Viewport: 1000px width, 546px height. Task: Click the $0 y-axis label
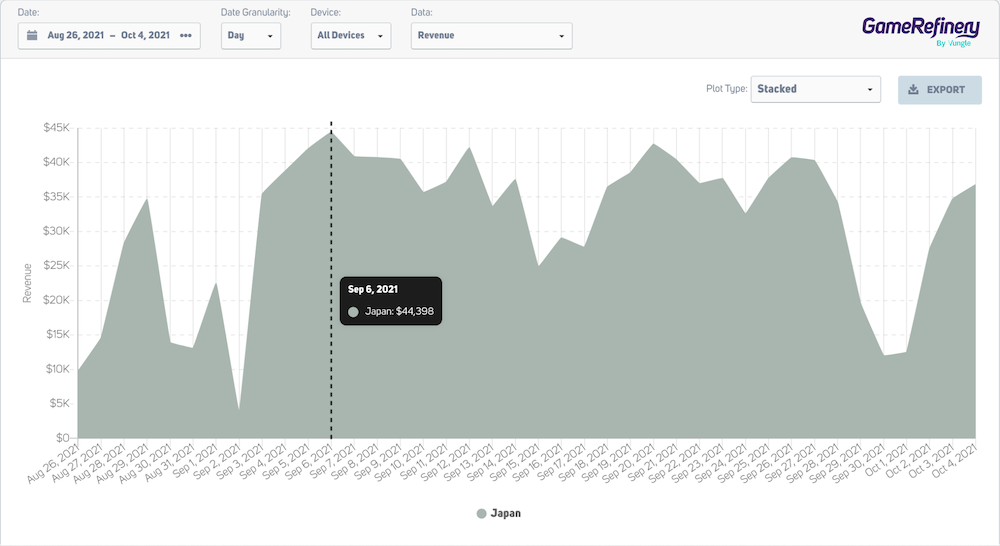[63, 438]
